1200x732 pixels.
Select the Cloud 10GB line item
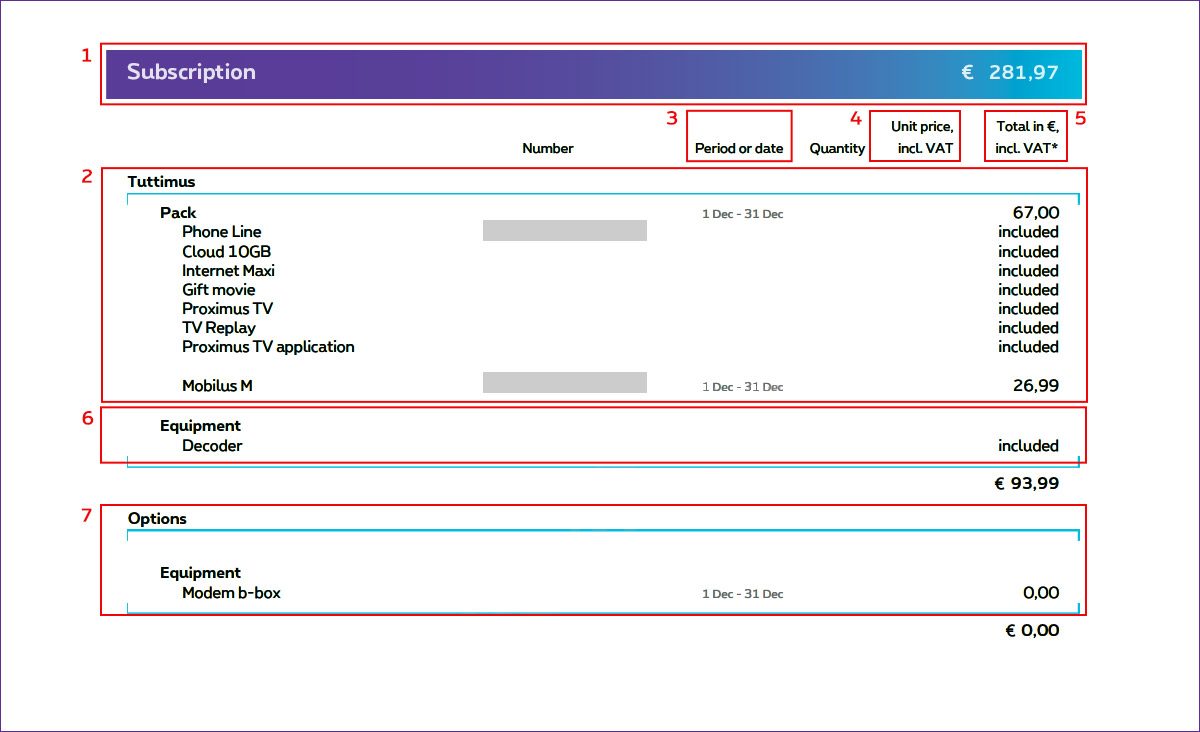pos(226,251)
